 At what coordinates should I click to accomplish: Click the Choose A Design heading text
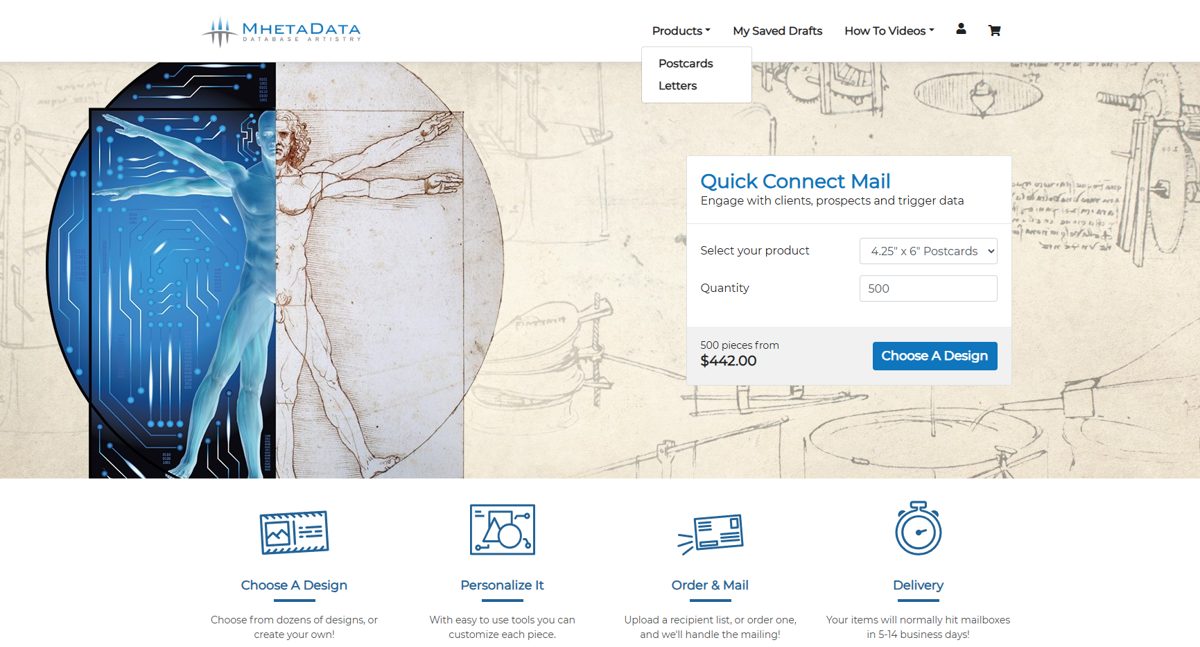tap(294, 585)
